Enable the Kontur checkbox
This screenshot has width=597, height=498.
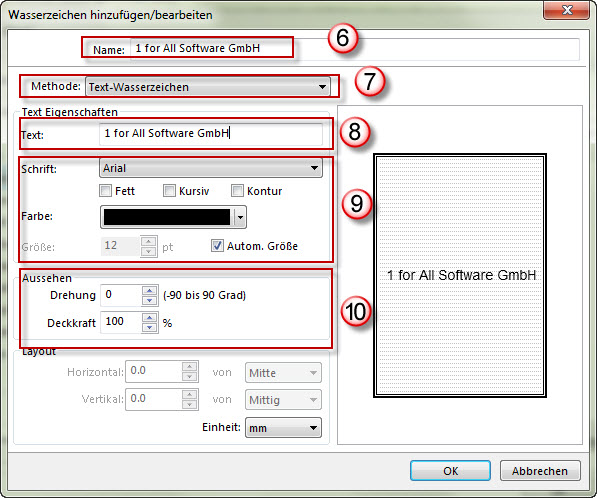[x=237, y=191]
